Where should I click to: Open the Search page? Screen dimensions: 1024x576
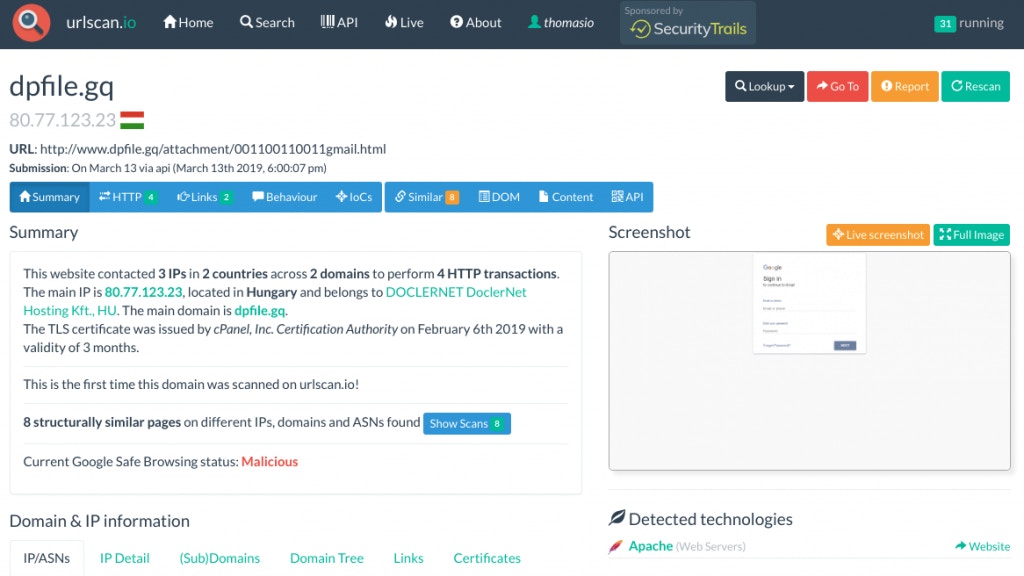267,22
